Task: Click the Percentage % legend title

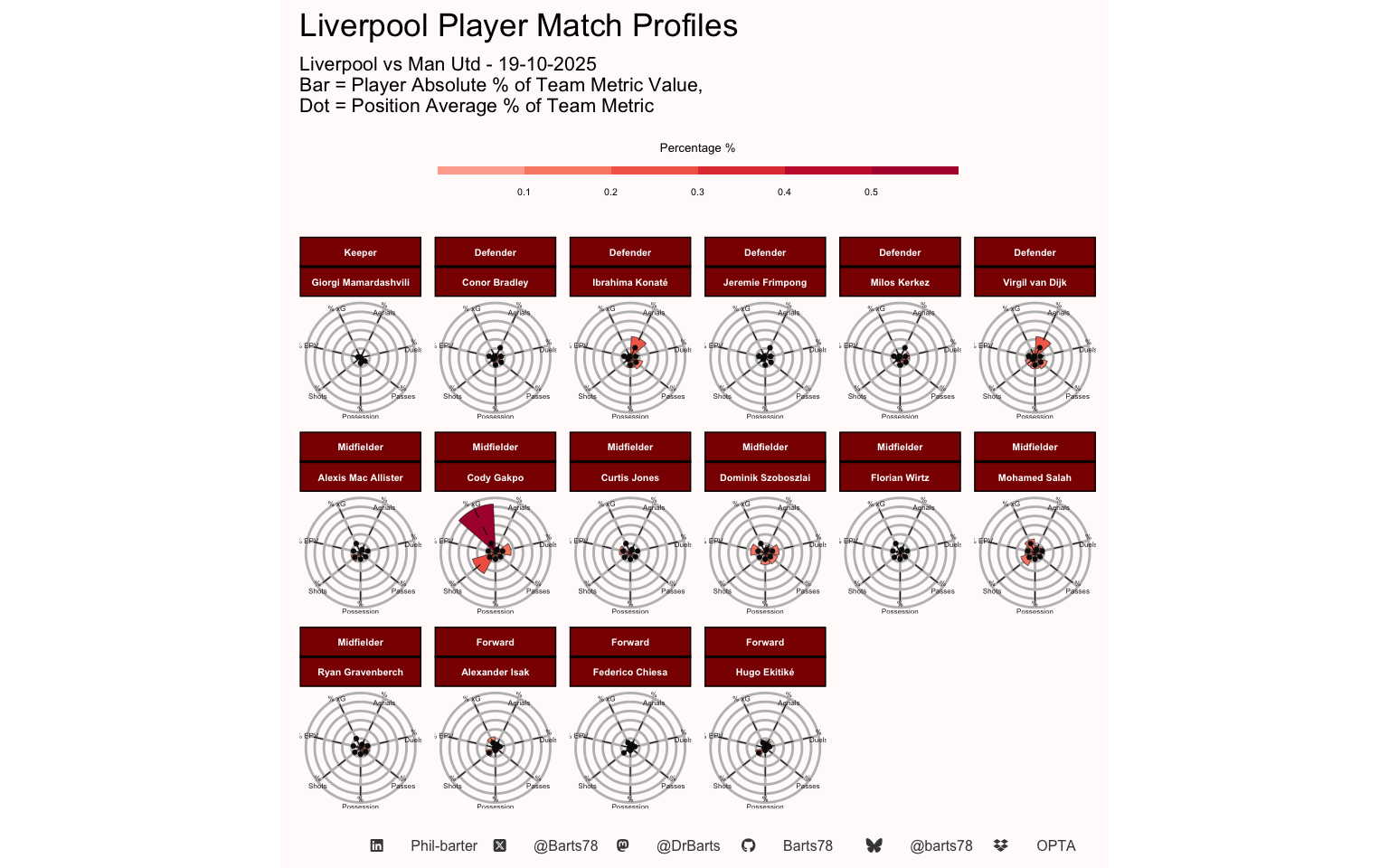Action: click(697, 147)
